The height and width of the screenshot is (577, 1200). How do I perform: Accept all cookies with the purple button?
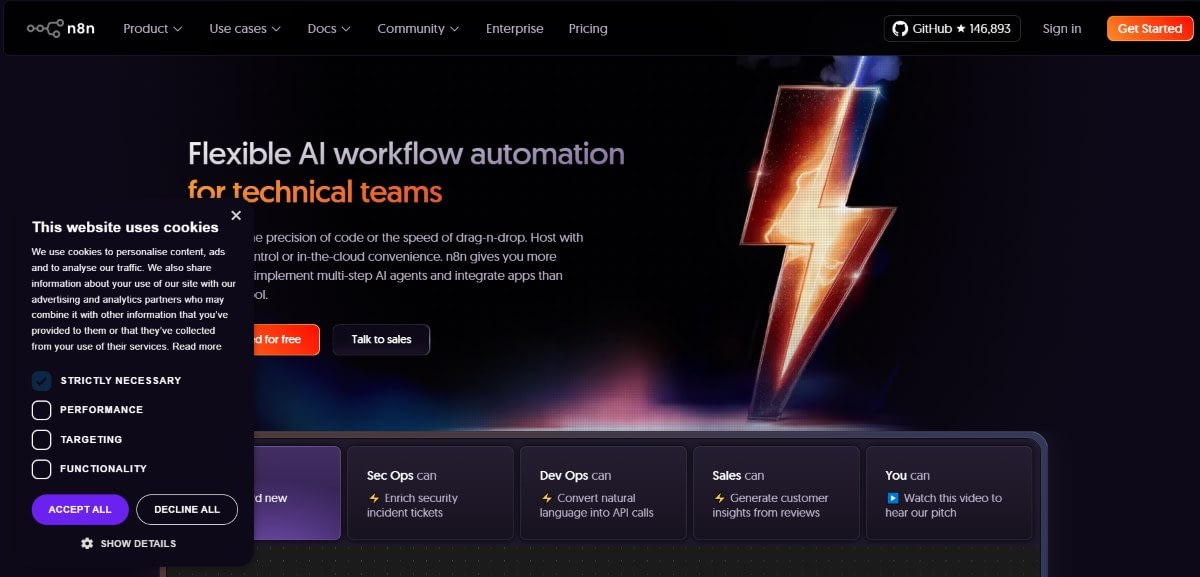pyautogui.click(x=79, y=509)
